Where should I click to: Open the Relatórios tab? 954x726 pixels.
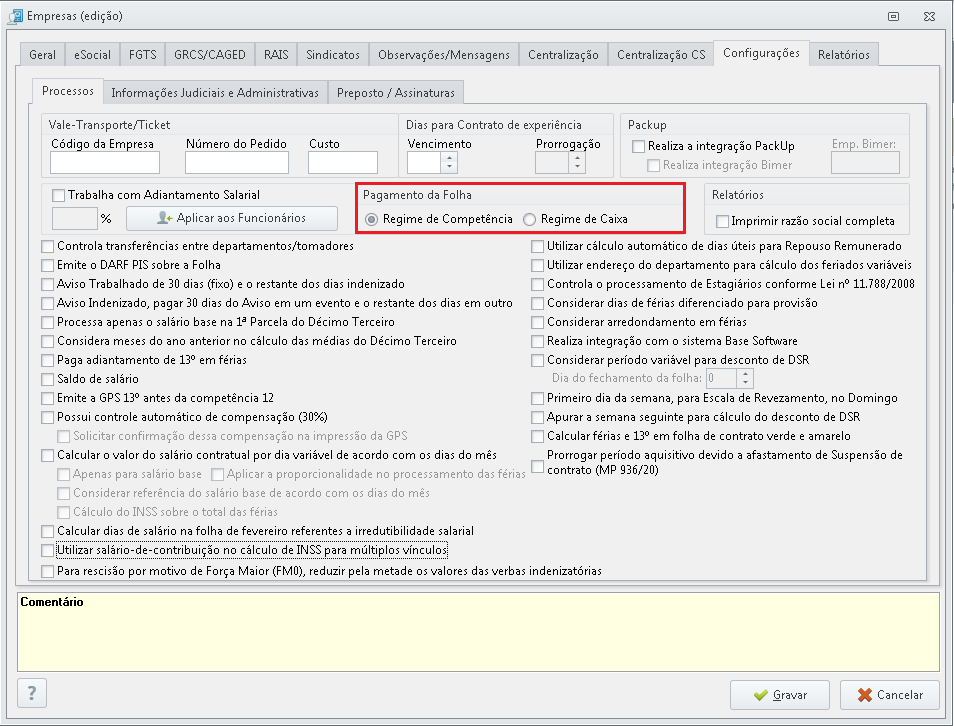point(843,55)
